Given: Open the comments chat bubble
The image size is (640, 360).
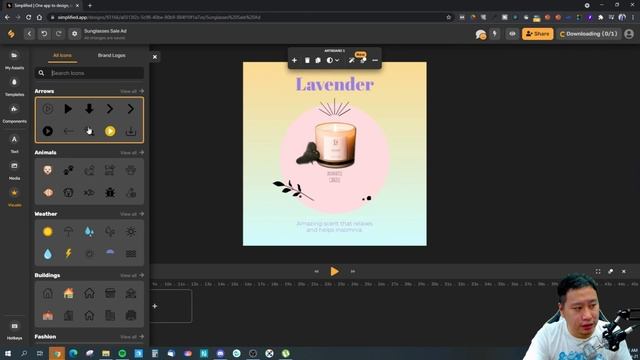Looking at the screenshot, I should pyautogui.click(x=481, y=34).
